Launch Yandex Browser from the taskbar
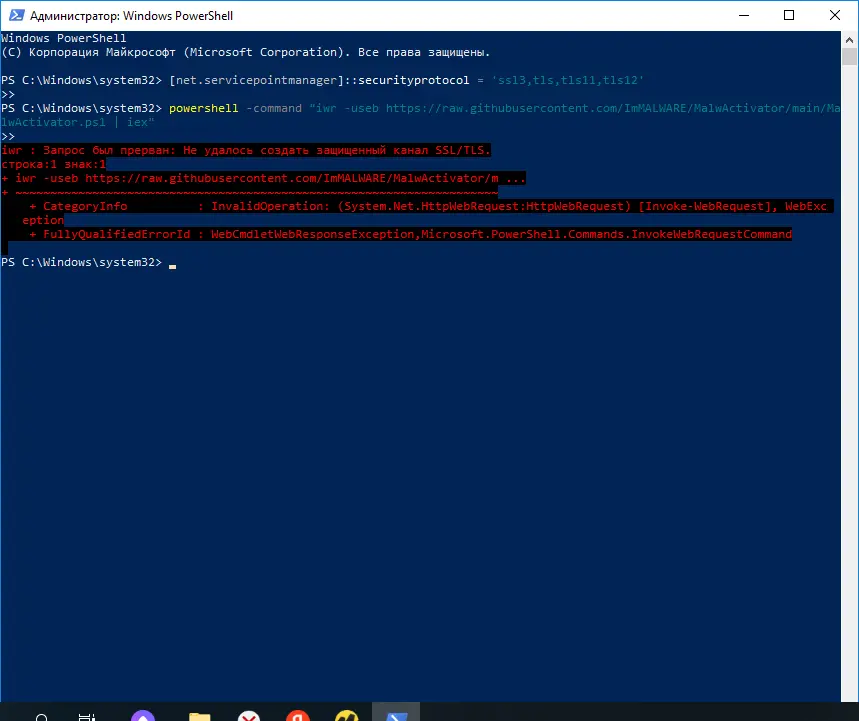This screenshot has width=859, height=721. point(298,716)
